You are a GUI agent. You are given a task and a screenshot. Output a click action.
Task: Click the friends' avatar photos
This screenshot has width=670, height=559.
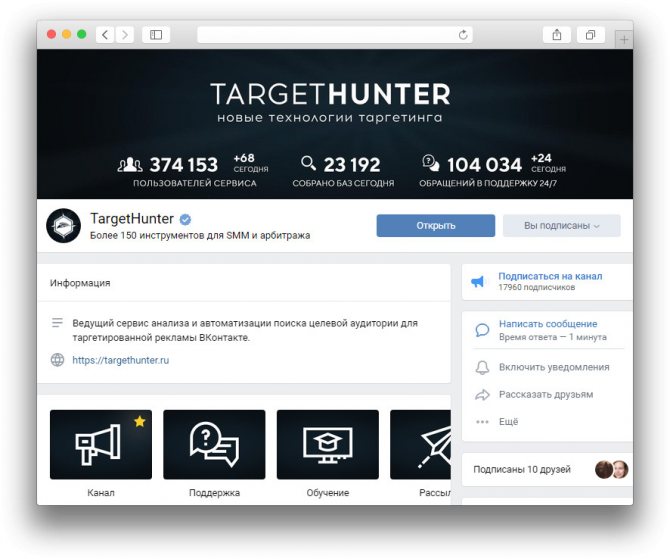point(611,469)
